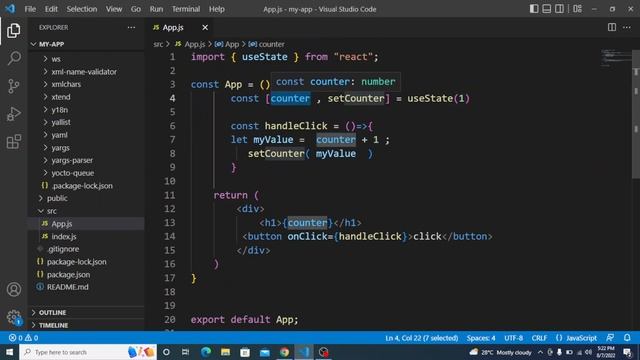Open the Run and Debug view
The image size is (640, 360).
click(x=13, y=114)
